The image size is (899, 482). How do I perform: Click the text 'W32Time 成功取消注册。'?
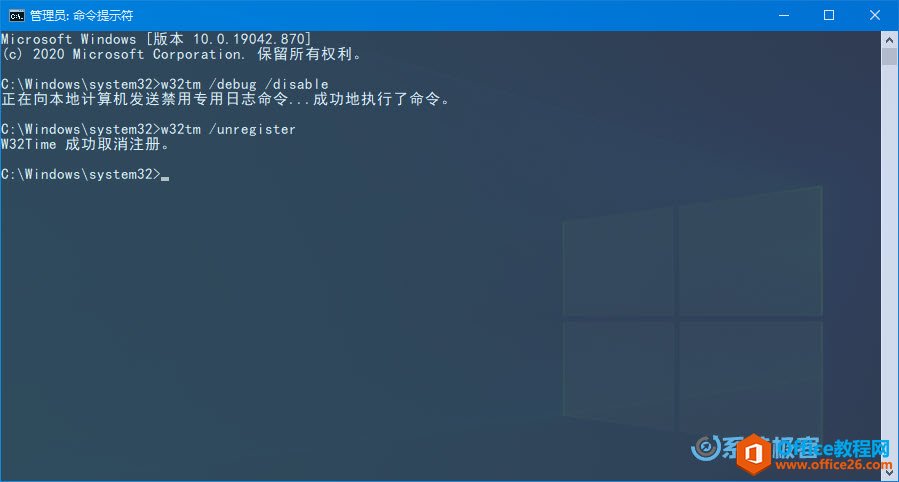coord(86,144)
